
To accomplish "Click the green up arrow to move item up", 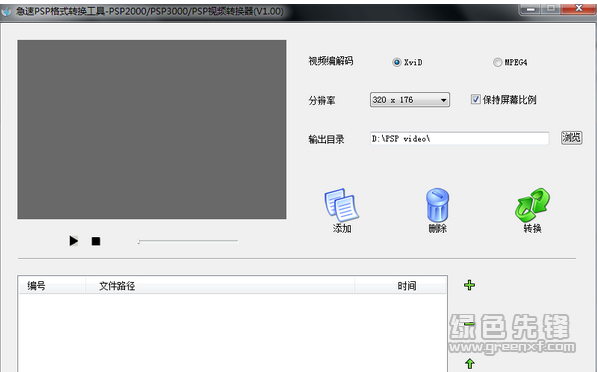I will click(470, 364).
